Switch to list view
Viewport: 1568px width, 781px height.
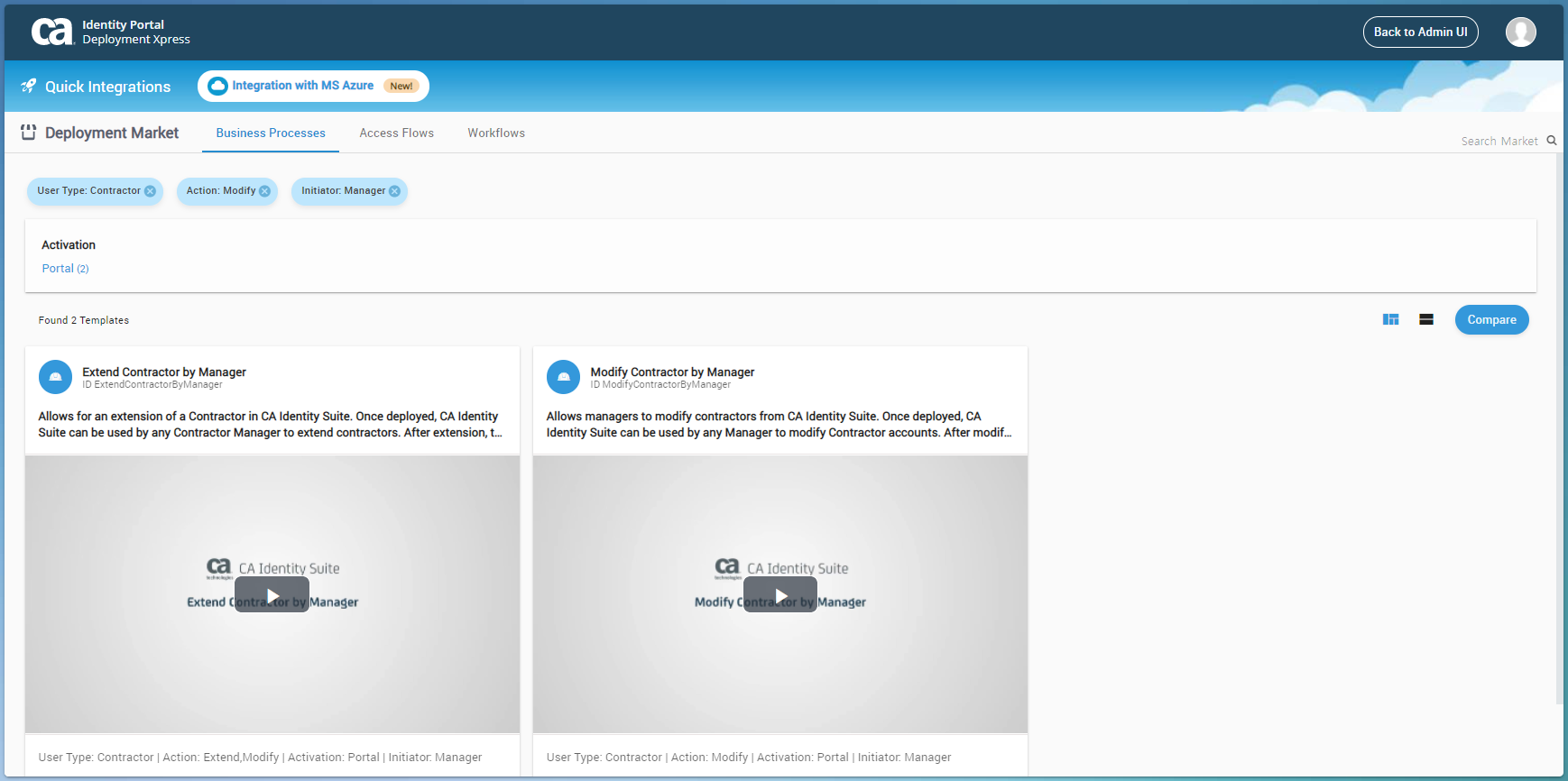[1426, 319]
